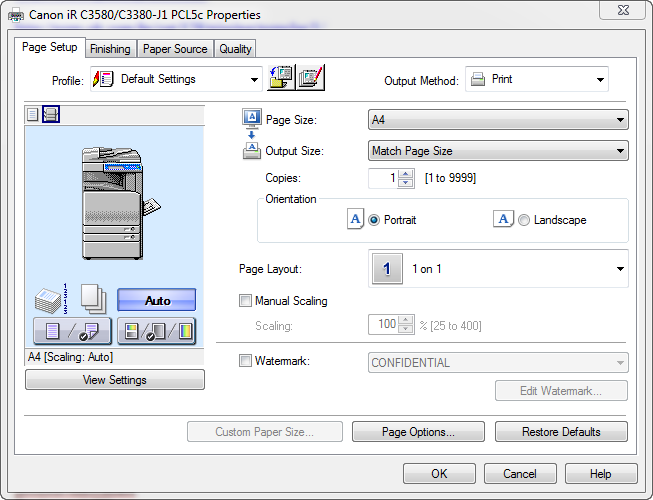Viewport: 653px width, 500px height.
Task: Switch to the Paper Source tab
Action: [175, 49]
